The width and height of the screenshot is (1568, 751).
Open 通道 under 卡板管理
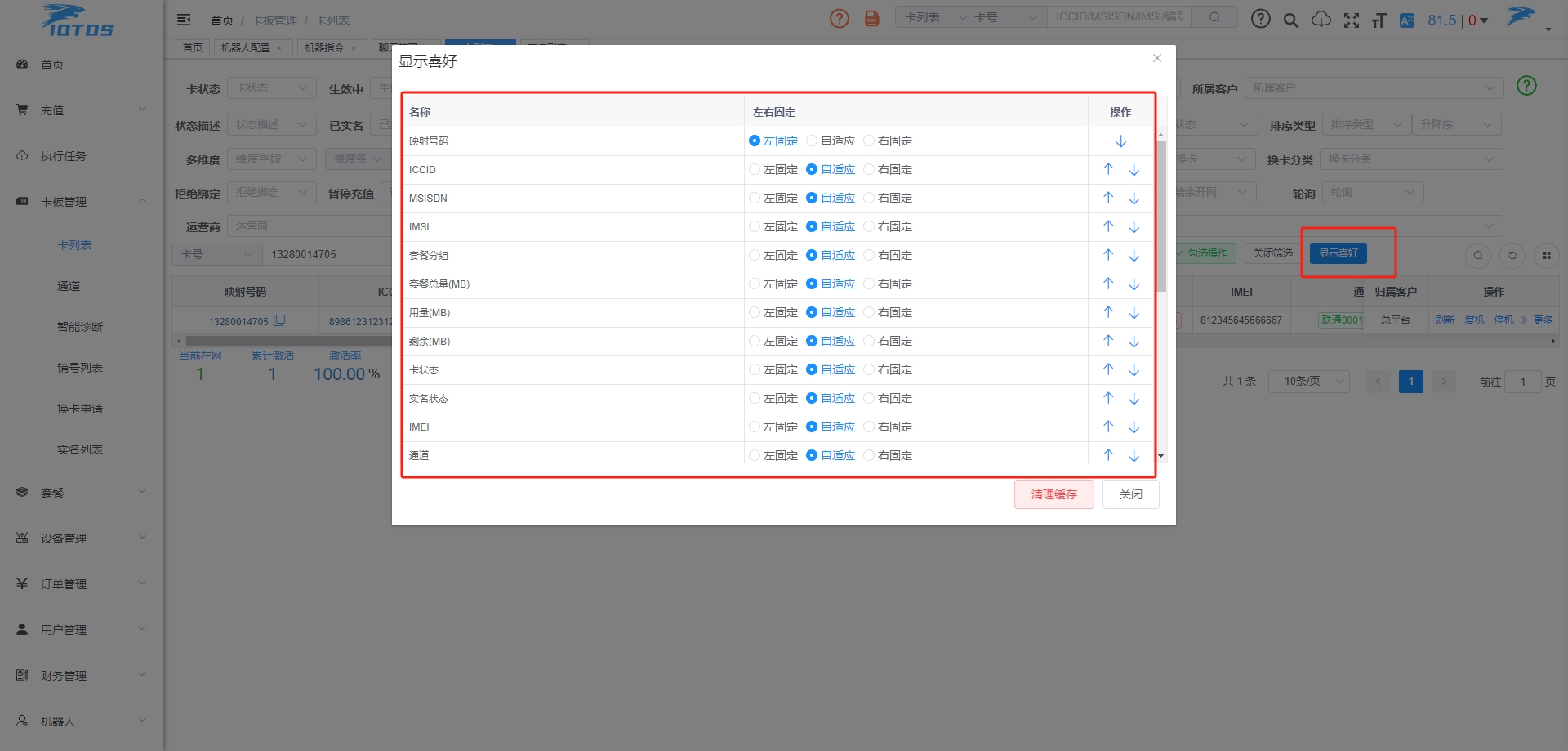(69, 286)
